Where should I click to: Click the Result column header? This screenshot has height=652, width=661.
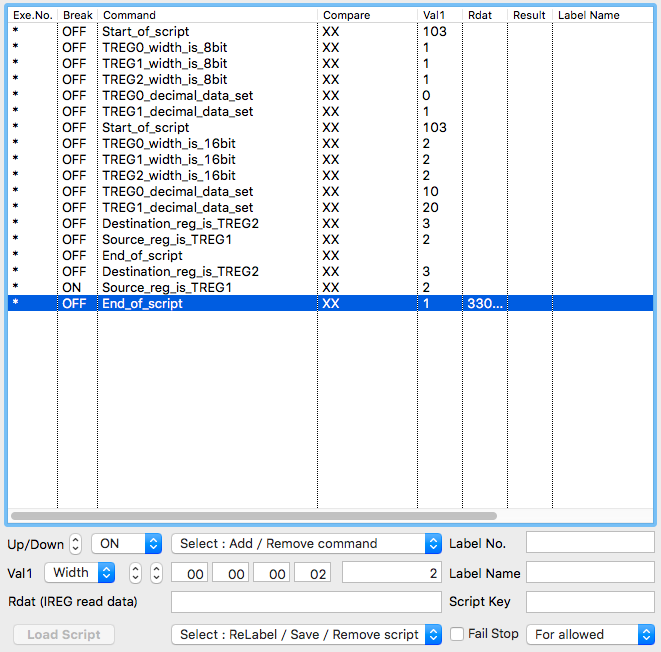(x=530, y=15)
